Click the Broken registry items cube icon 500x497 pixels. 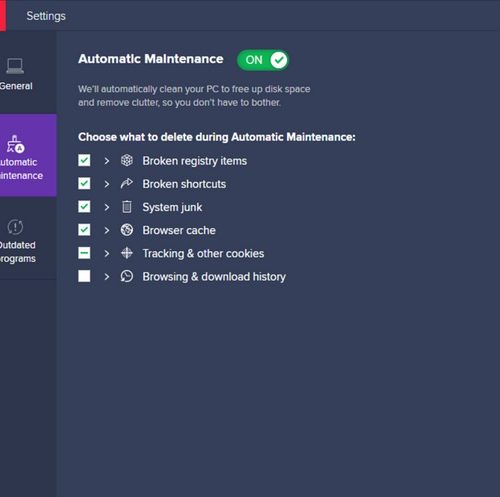click(127, 161)
